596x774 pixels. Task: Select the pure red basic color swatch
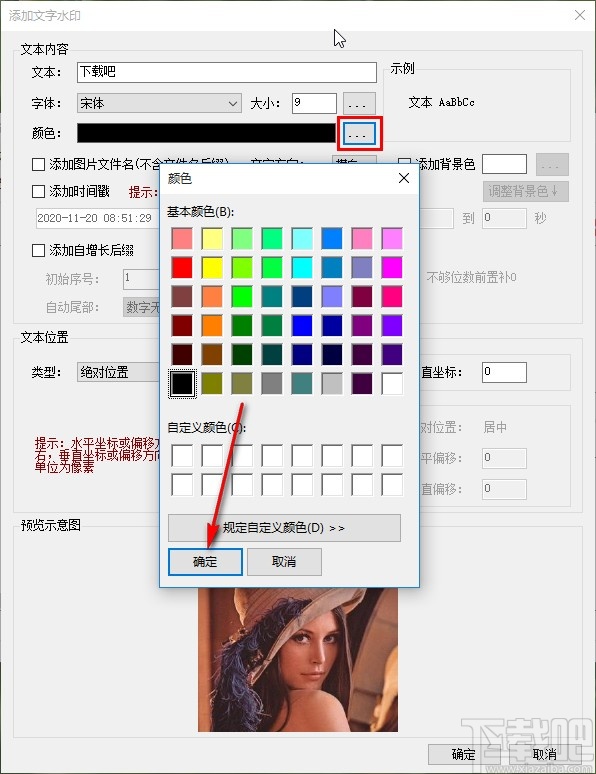pyautogui.click(x=182, y=268)
